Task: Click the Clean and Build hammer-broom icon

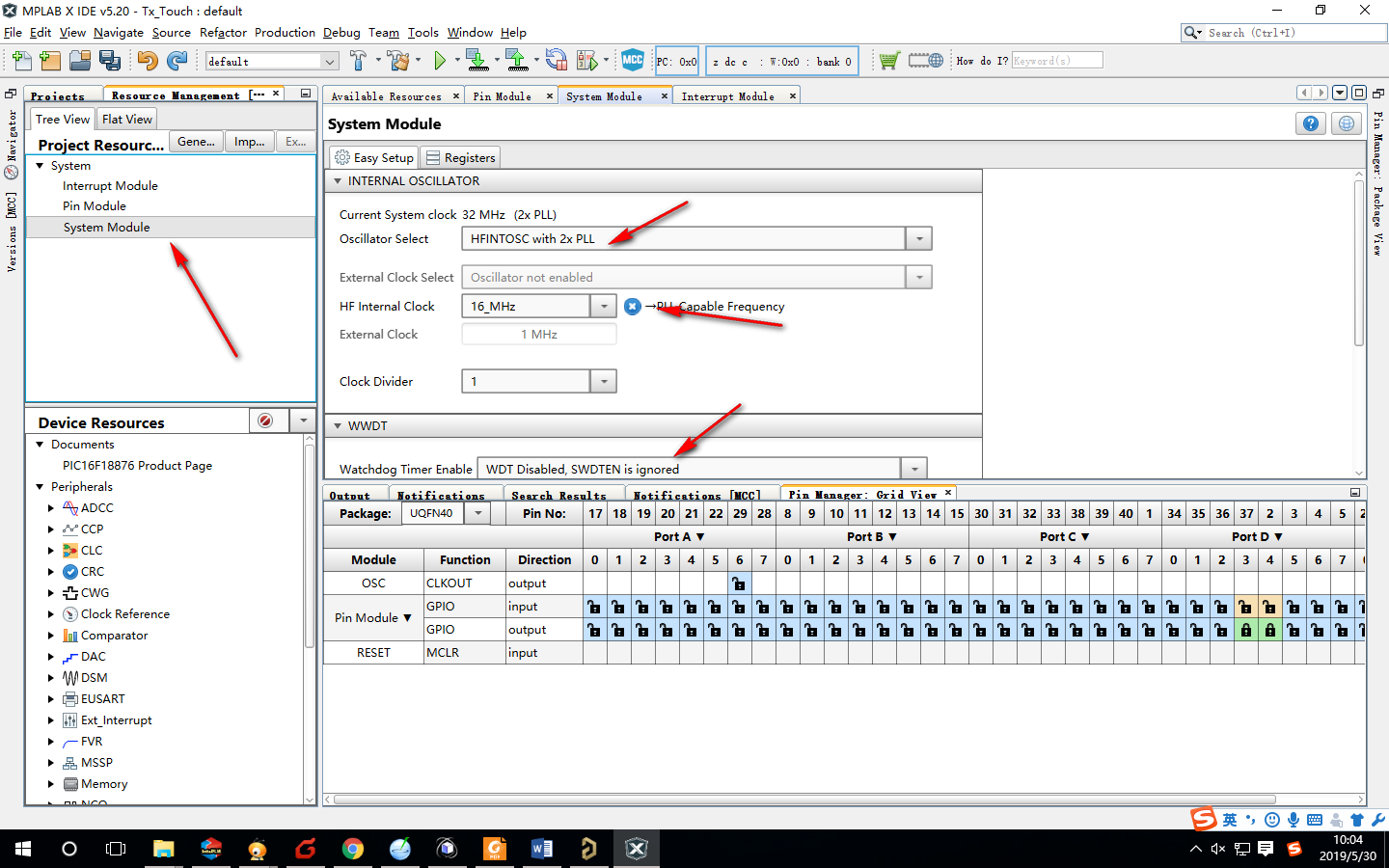Action: (x=398, y=61)
